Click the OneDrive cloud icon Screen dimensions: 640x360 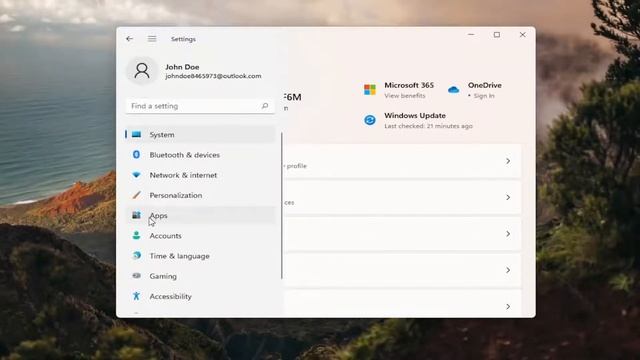[453, 90]
